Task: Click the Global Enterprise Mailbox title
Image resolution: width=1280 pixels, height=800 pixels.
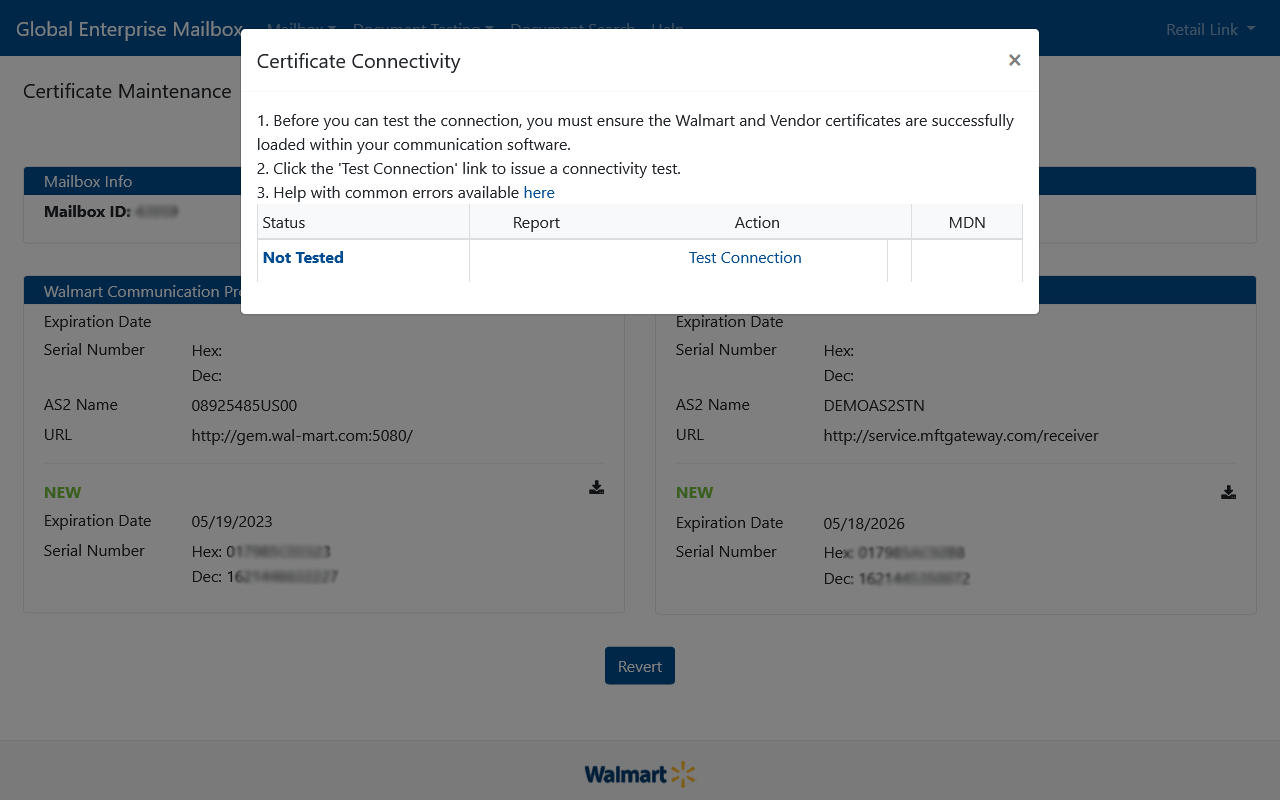Action: pyautogui.click(x=129, y=29)
